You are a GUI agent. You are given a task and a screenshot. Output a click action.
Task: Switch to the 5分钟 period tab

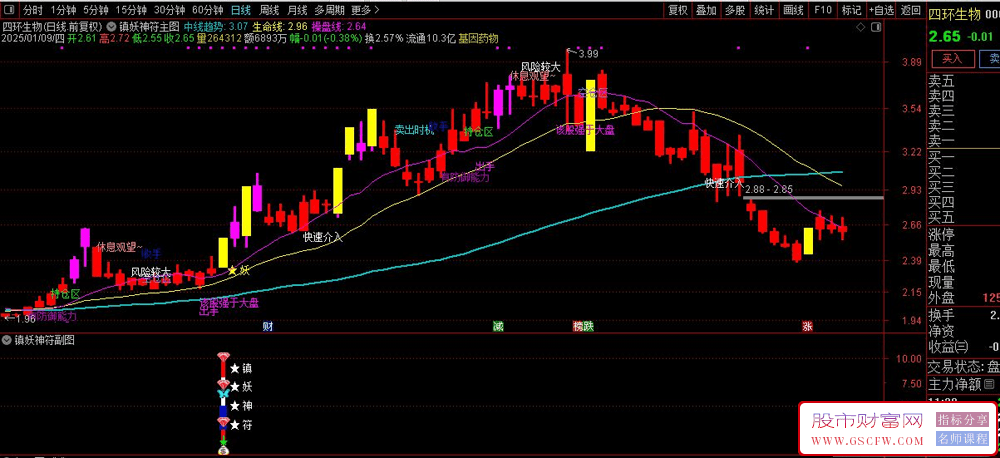(x=95, y=10)
